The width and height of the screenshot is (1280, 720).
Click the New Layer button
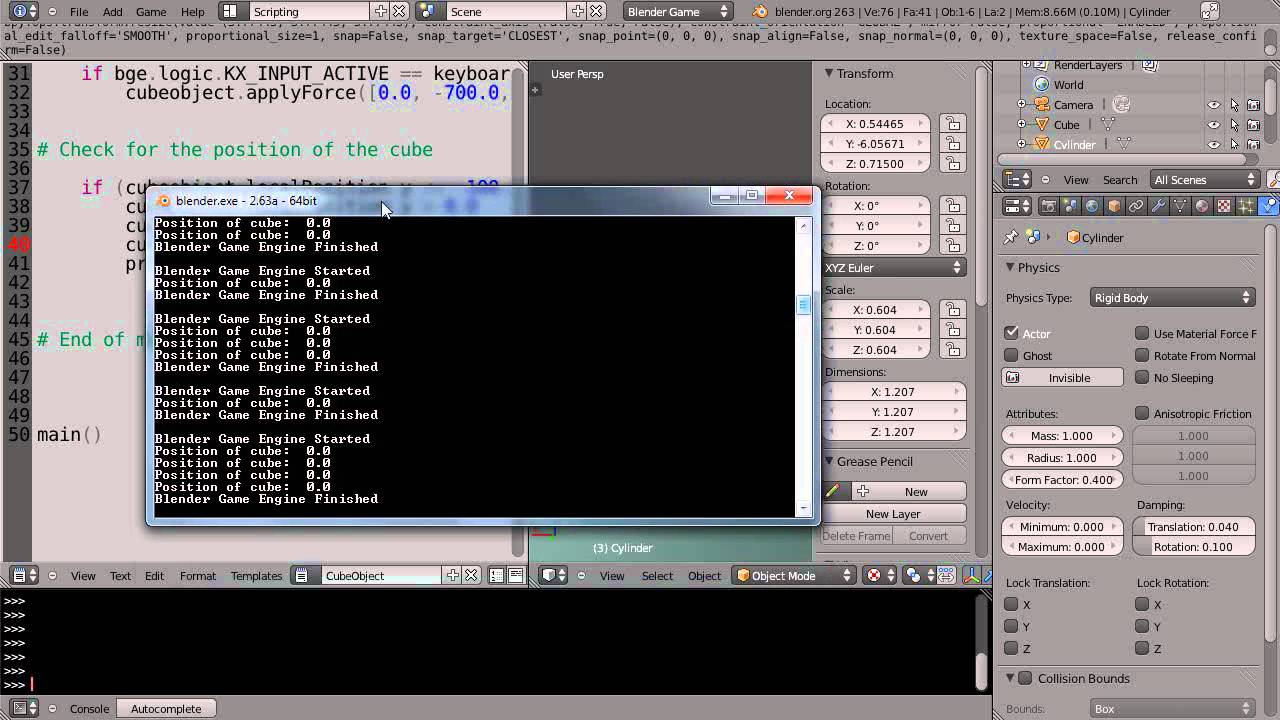[x=893, y=514]
